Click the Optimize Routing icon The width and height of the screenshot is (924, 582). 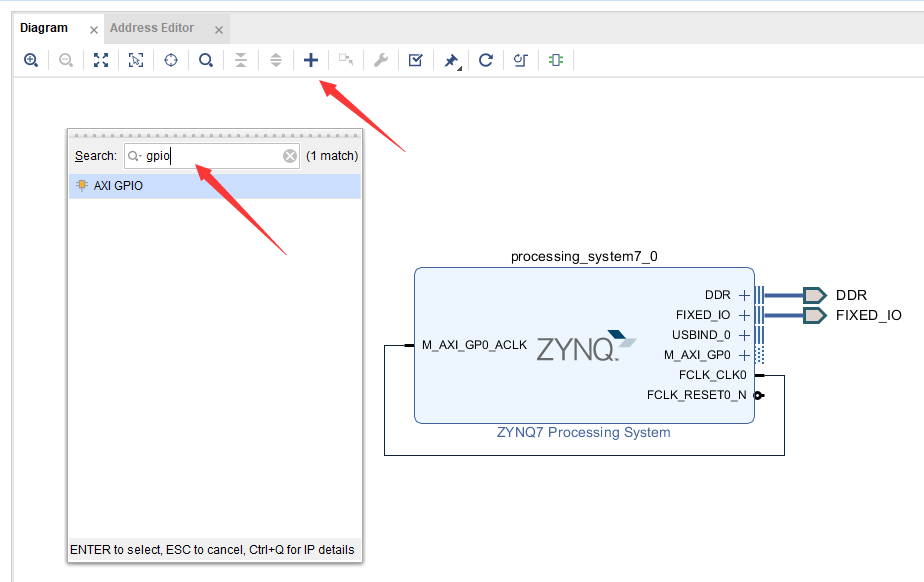tap(520, 60)
